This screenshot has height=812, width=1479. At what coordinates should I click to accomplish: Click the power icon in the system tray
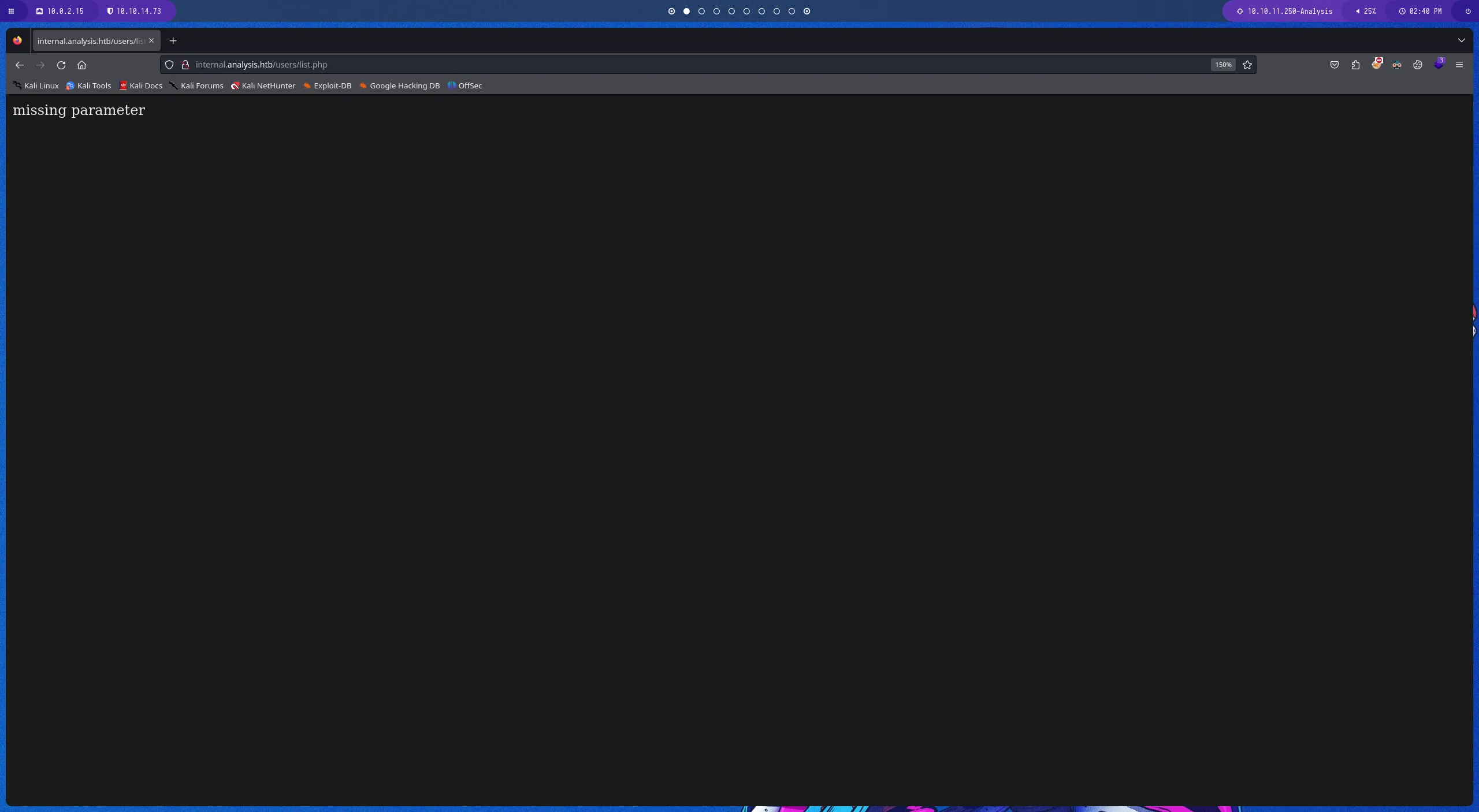(1467, 11)
